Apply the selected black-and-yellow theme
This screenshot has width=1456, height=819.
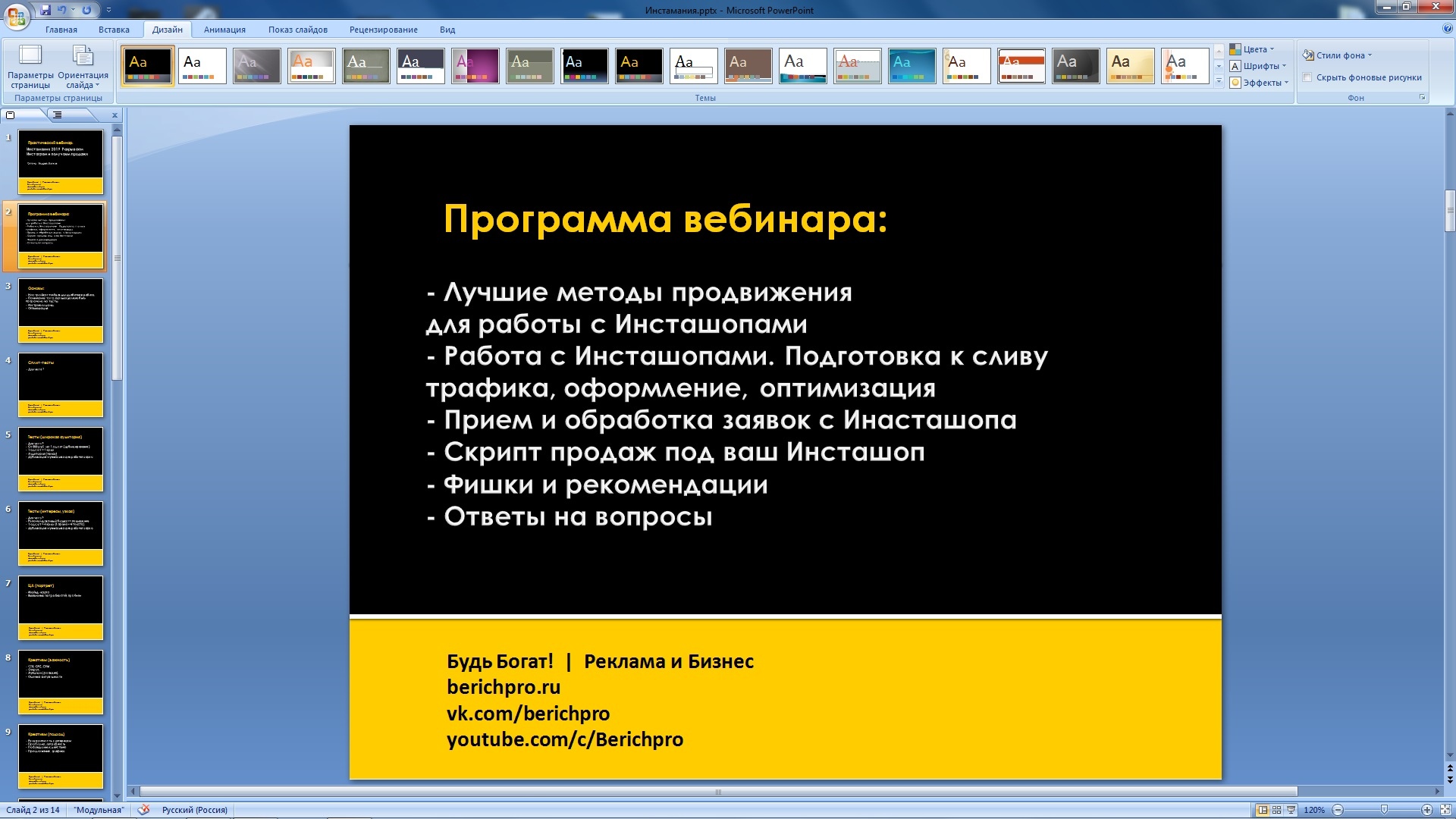(148, 66)
